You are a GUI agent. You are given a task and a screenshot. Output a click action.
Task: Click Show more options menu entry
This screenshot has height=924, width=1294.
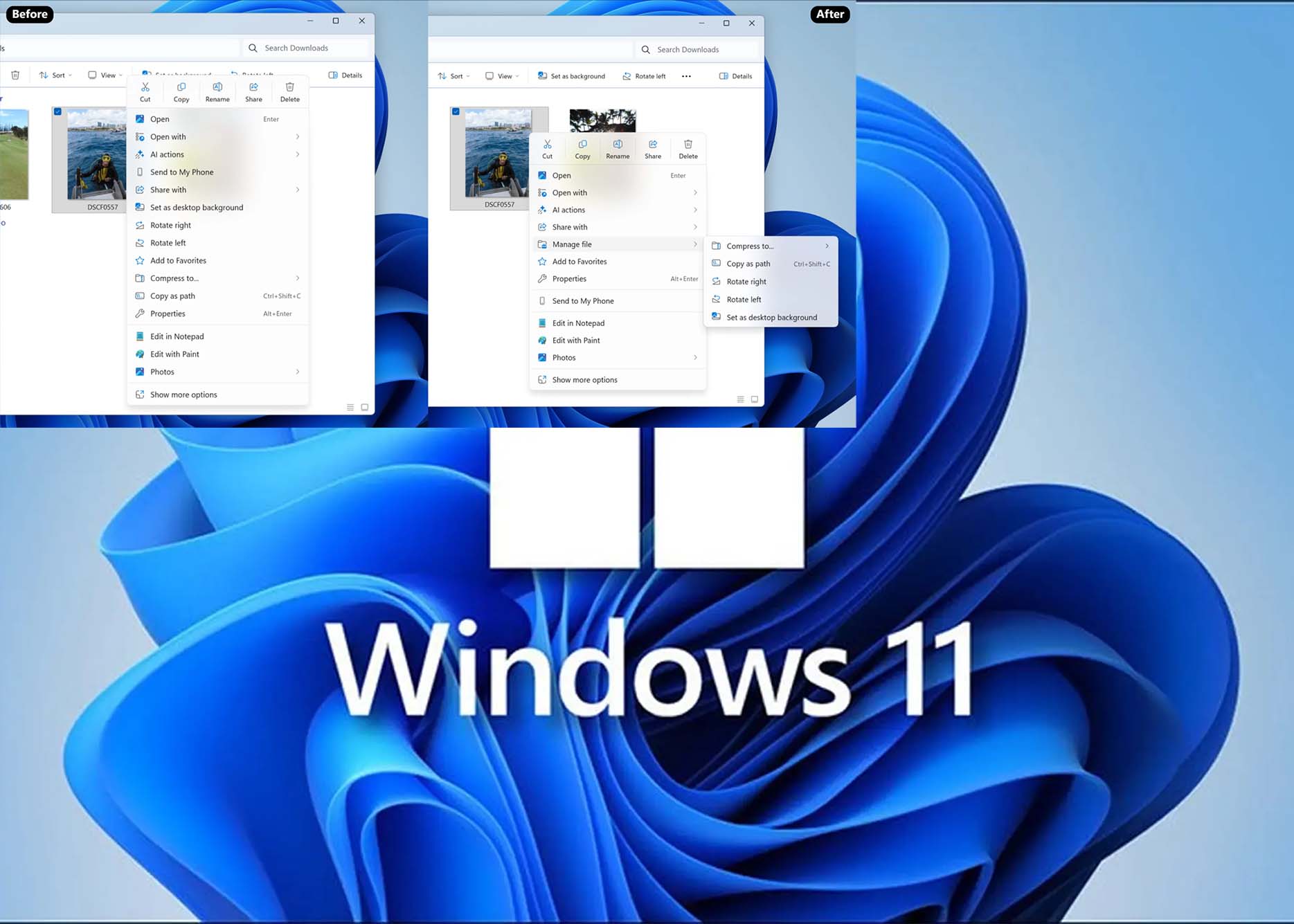tap(584, 379)
